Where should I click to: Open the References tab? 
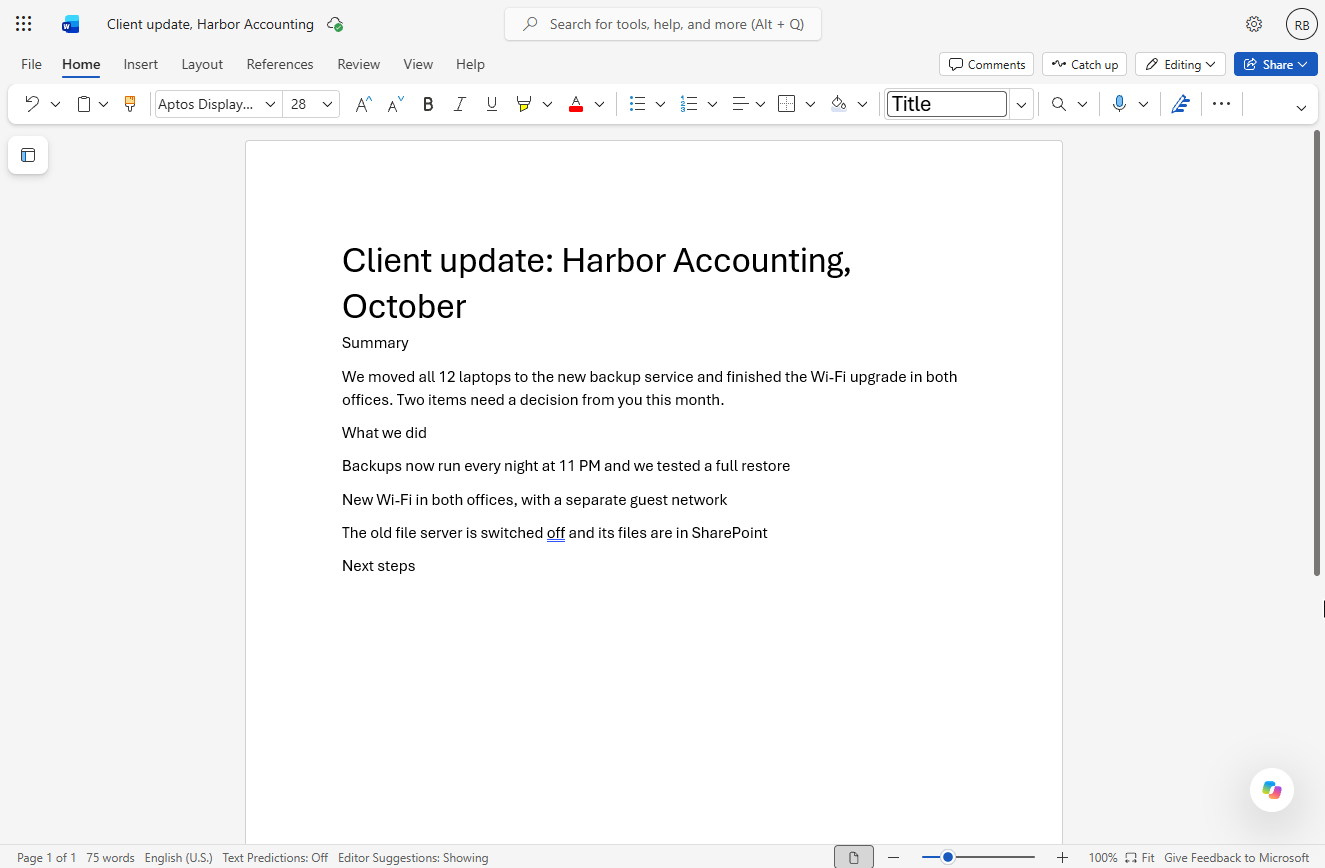click(280, 64)
